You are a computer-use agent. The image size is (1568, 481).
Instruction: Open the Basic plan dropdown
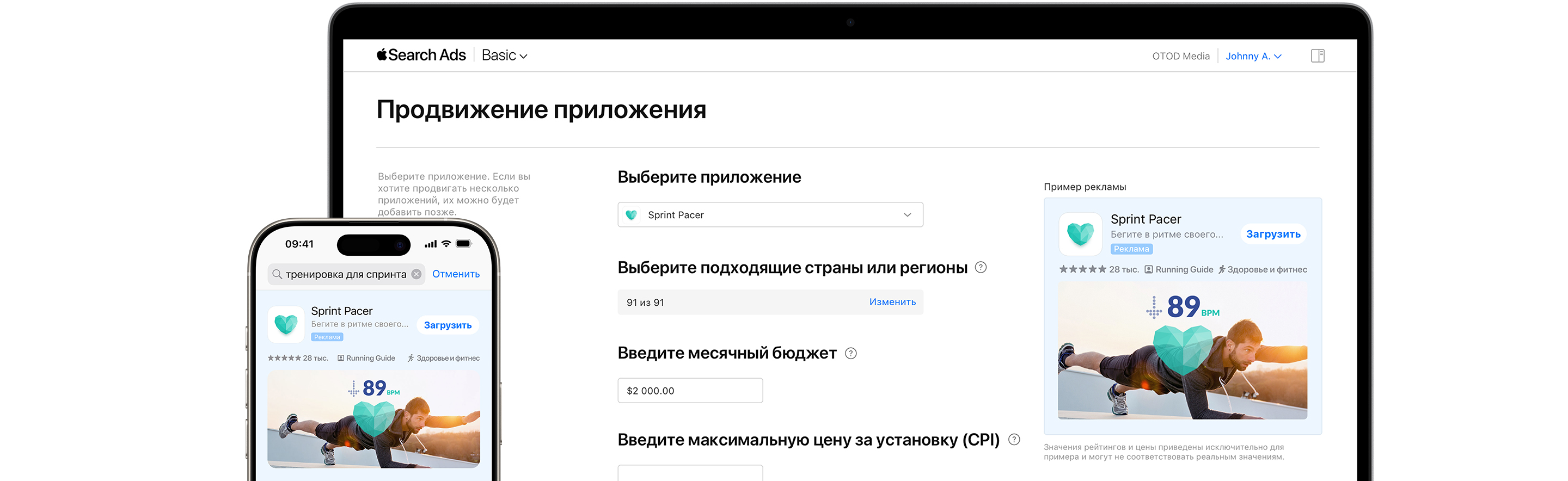[505, 55]
